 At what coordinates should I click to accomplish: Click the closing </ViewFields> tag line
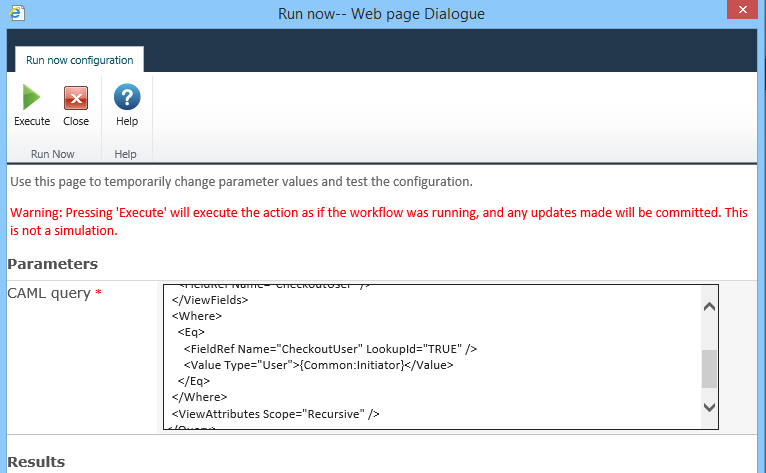click(210, 299)
